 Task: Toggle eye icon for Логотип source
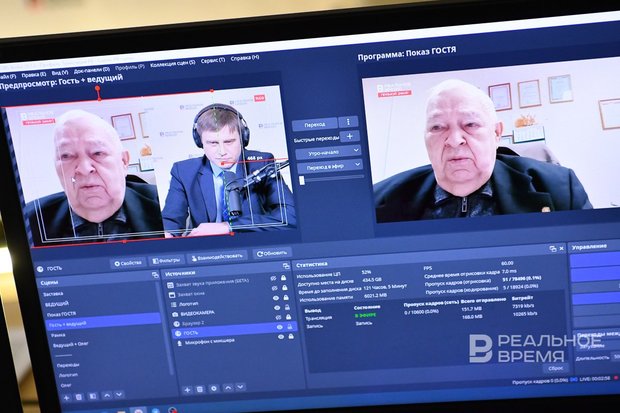point(276,298)
